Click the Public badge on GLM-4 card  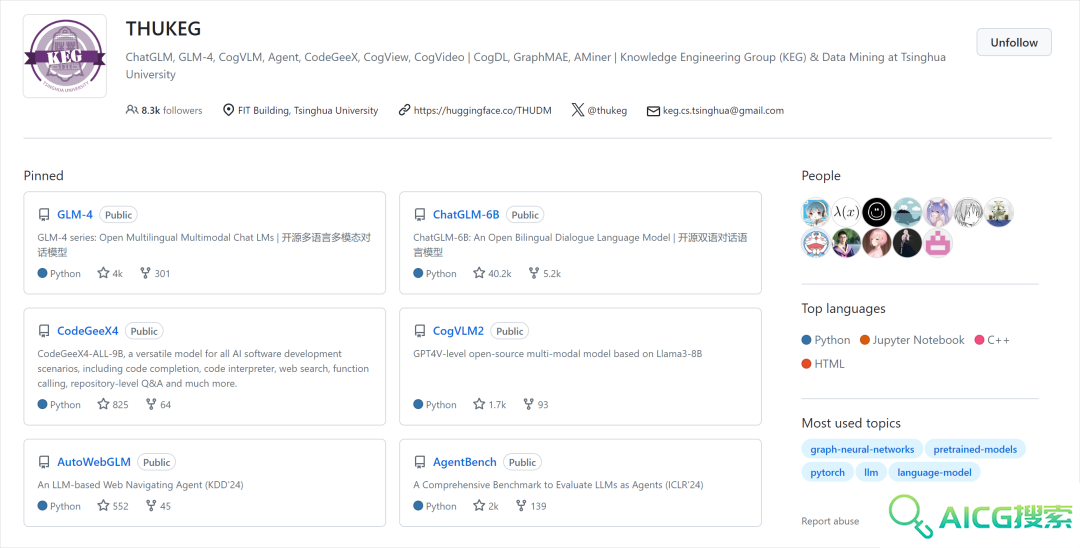pos(118,215)
